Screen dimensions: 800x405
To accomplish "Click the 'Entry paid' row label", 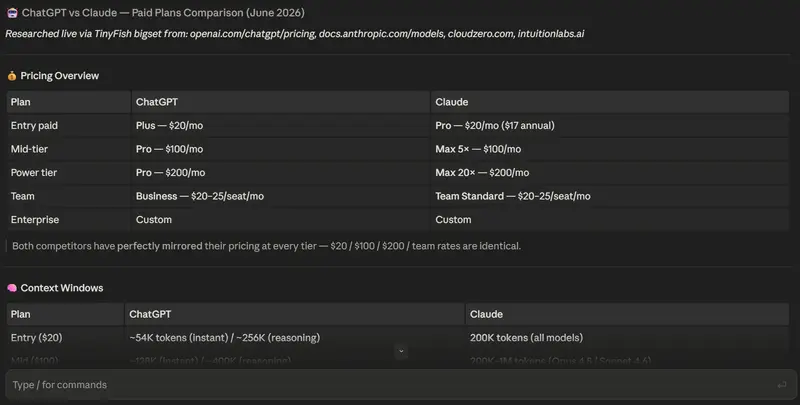I will [x=34, y=125].
